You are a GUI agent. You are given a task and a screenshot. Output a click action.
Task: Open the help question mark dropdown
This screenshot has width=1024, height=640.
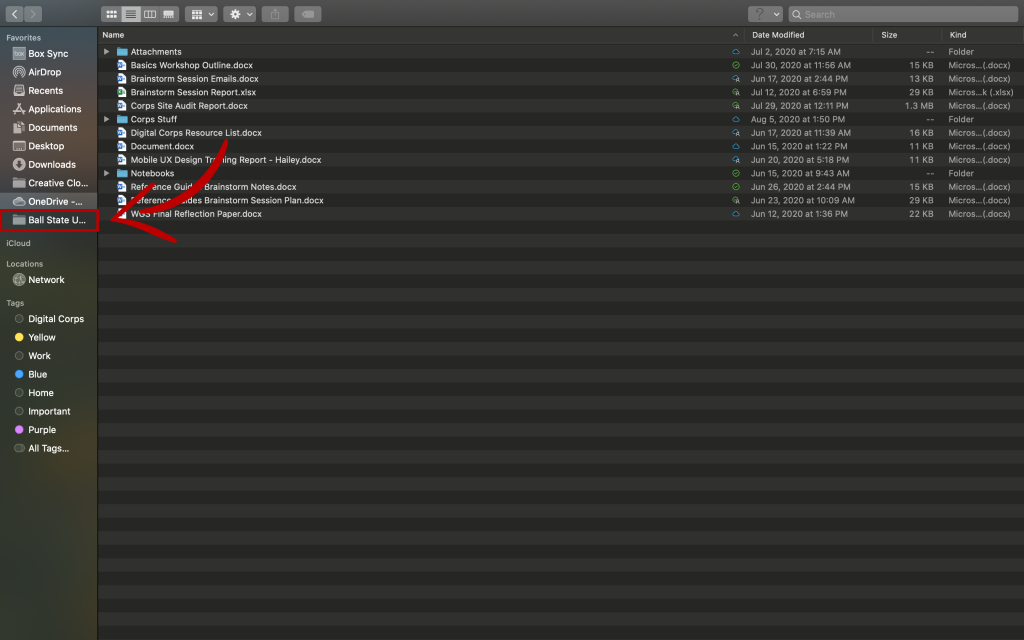point(765,14)
